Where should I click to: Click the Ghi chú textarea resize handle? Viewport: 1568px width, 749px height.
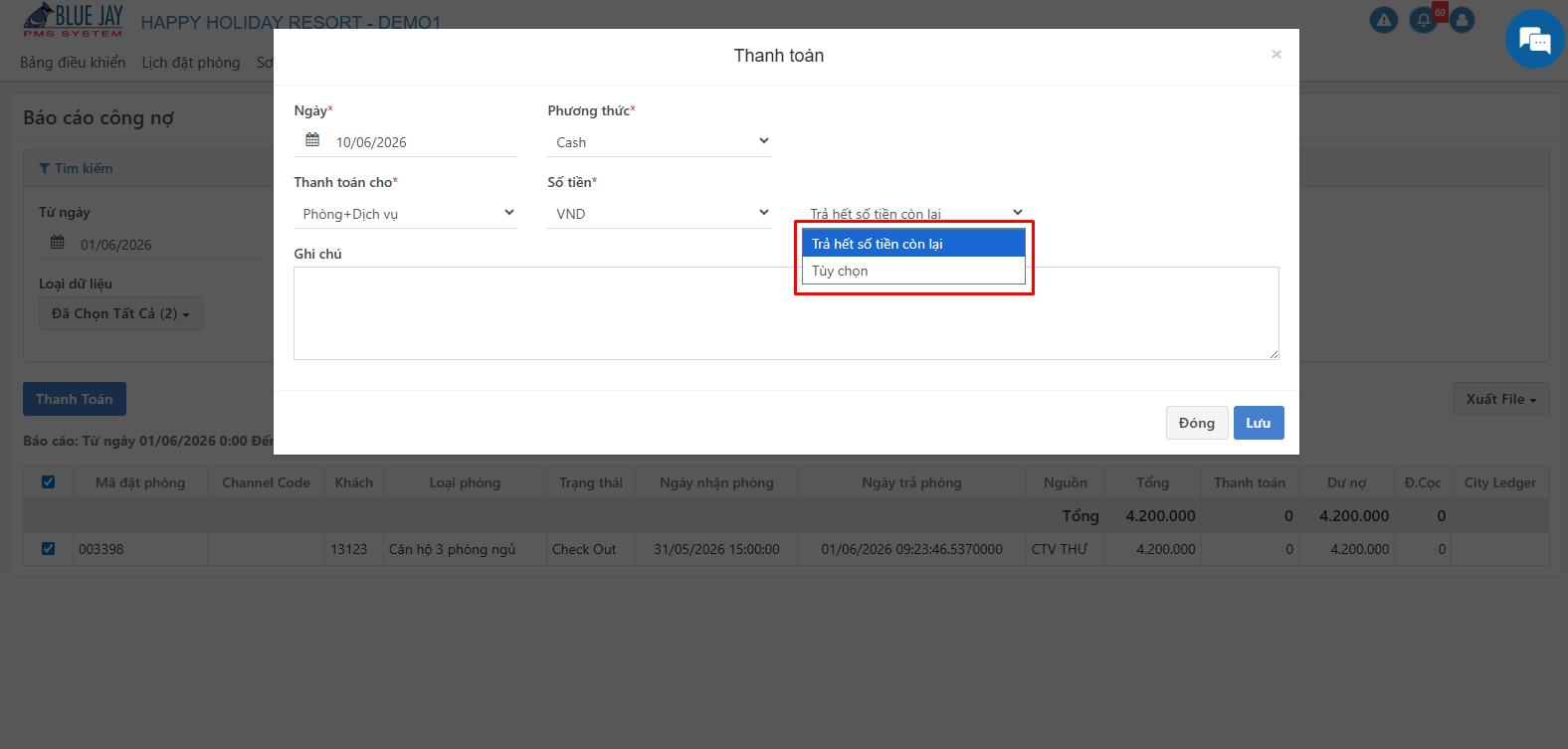tap(1273, 353)
